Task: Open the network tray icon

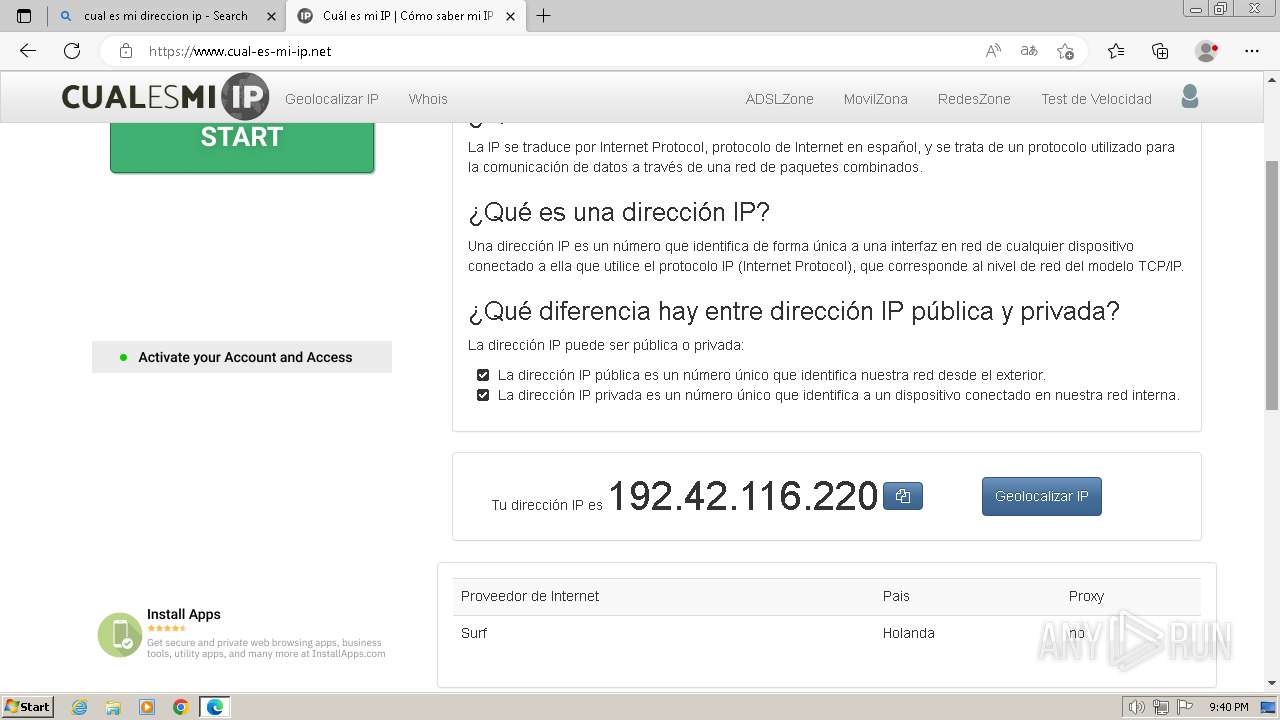Action: point(1161,707)
